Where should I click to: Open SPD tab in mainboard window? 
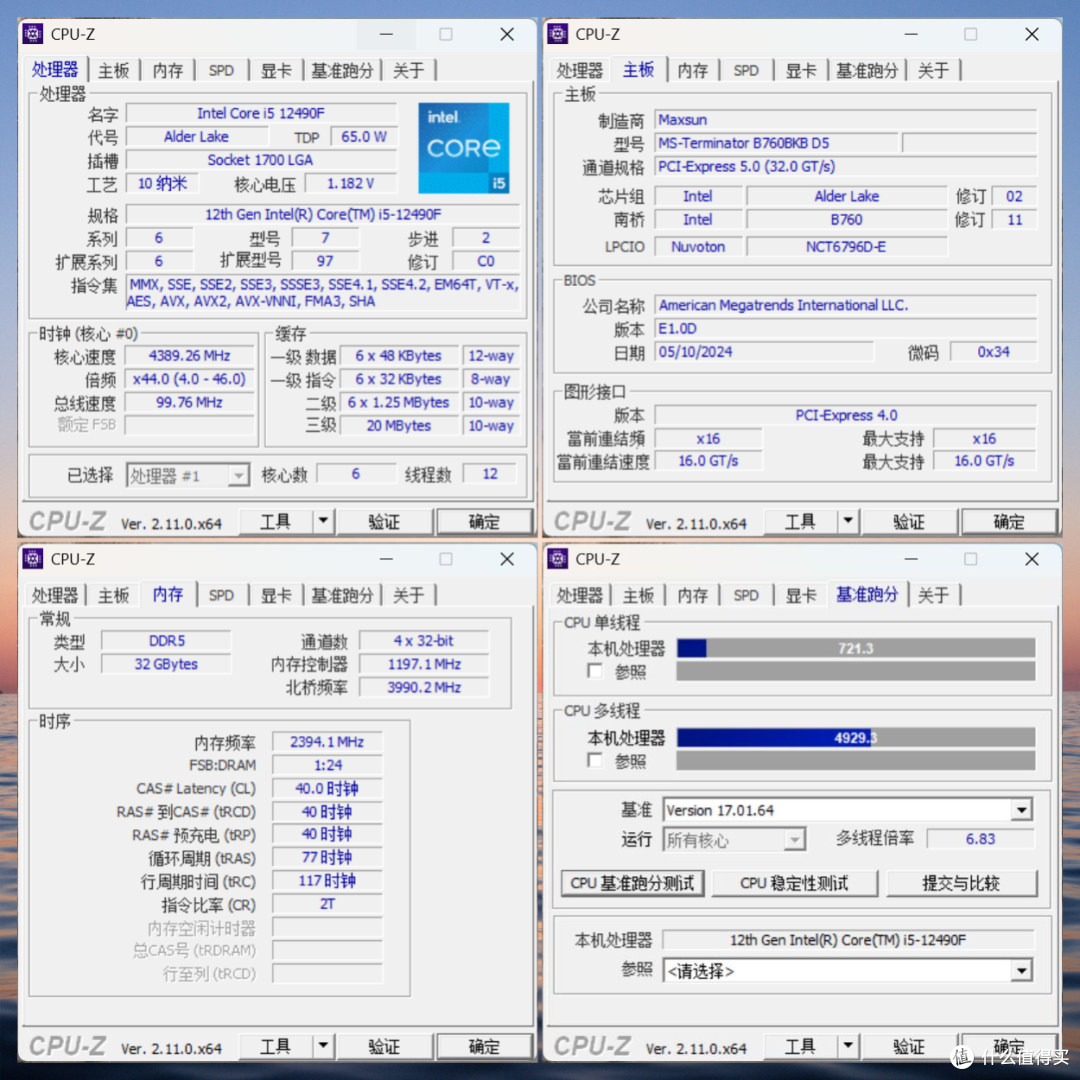click(x=746, y=70)
